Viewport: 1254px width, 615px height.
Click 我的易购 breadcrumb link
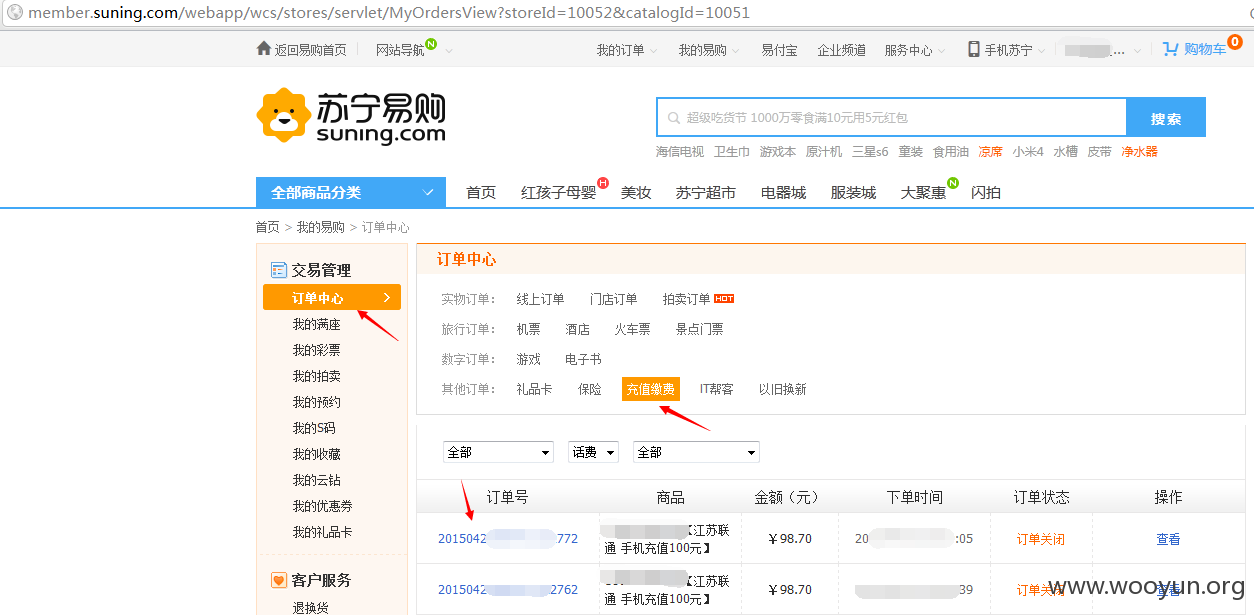point(320,227)
